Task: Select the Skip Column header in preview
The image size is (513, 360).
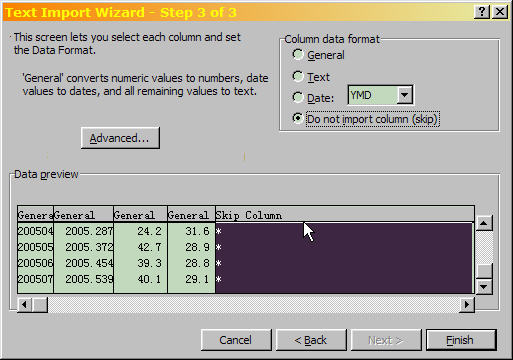Action: pos(345,215)
